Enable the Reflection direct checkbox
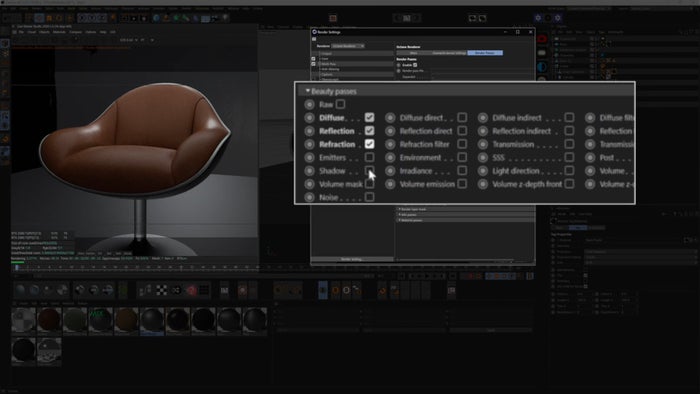700x394 pixels. tap(462, 131)
